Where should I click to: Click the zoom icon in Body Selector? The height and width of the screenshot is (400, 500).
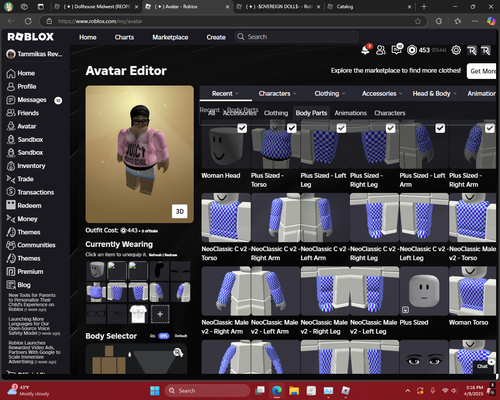pyautogui.click(x=178, y=352)
